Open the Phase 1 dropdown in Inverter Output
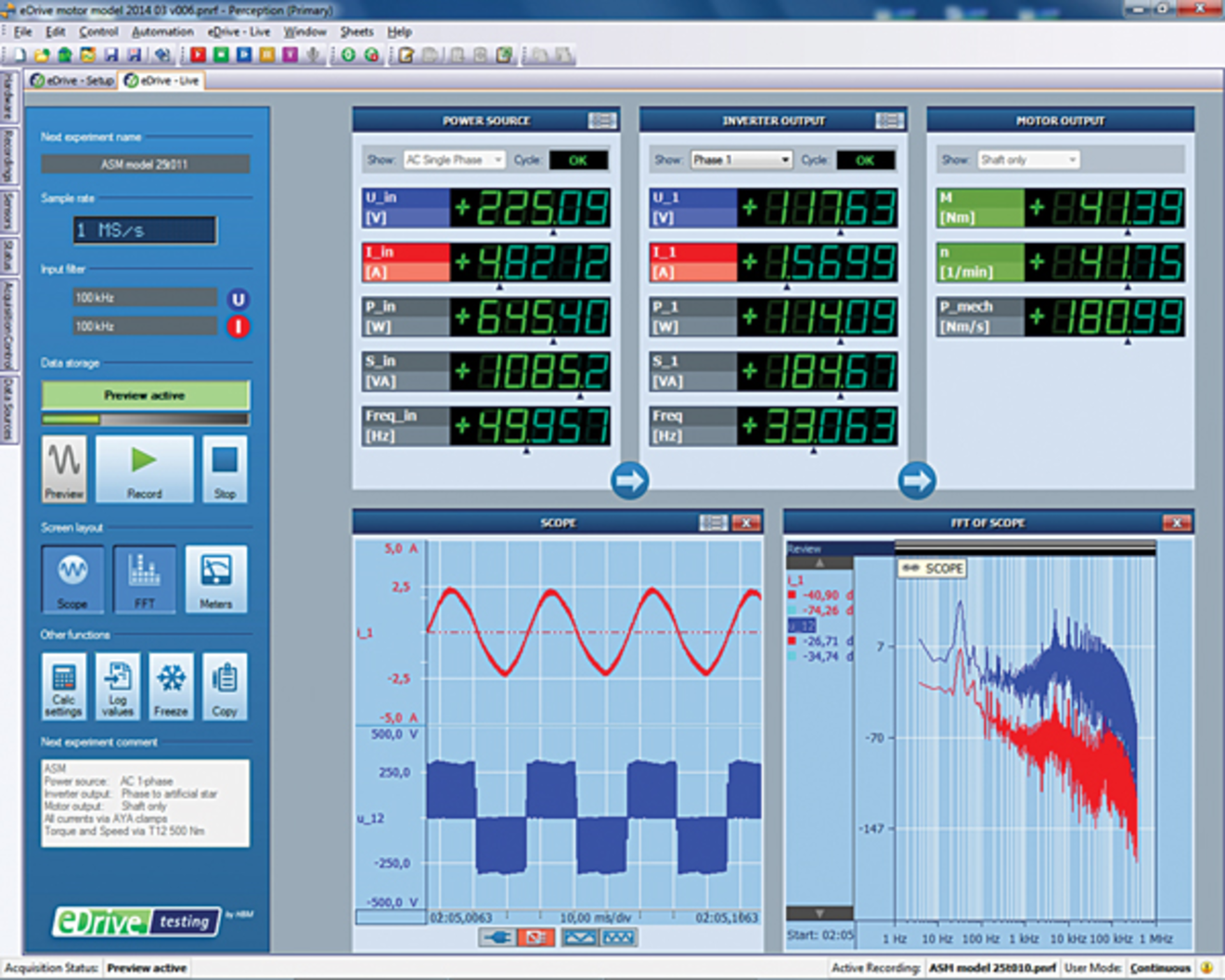This screenshot has height=980, width=1225. 740,160
